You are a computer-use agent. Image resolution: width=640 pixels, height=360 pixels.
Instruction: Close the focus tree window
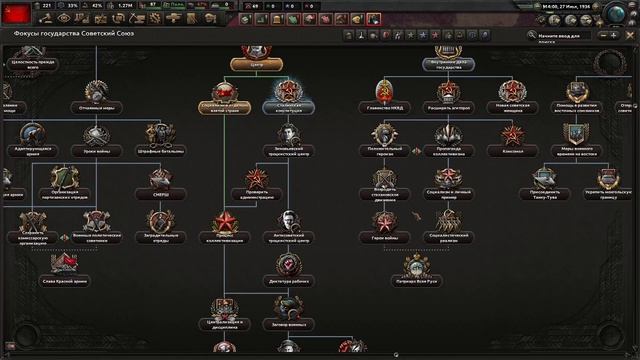(x=630, y=36)
